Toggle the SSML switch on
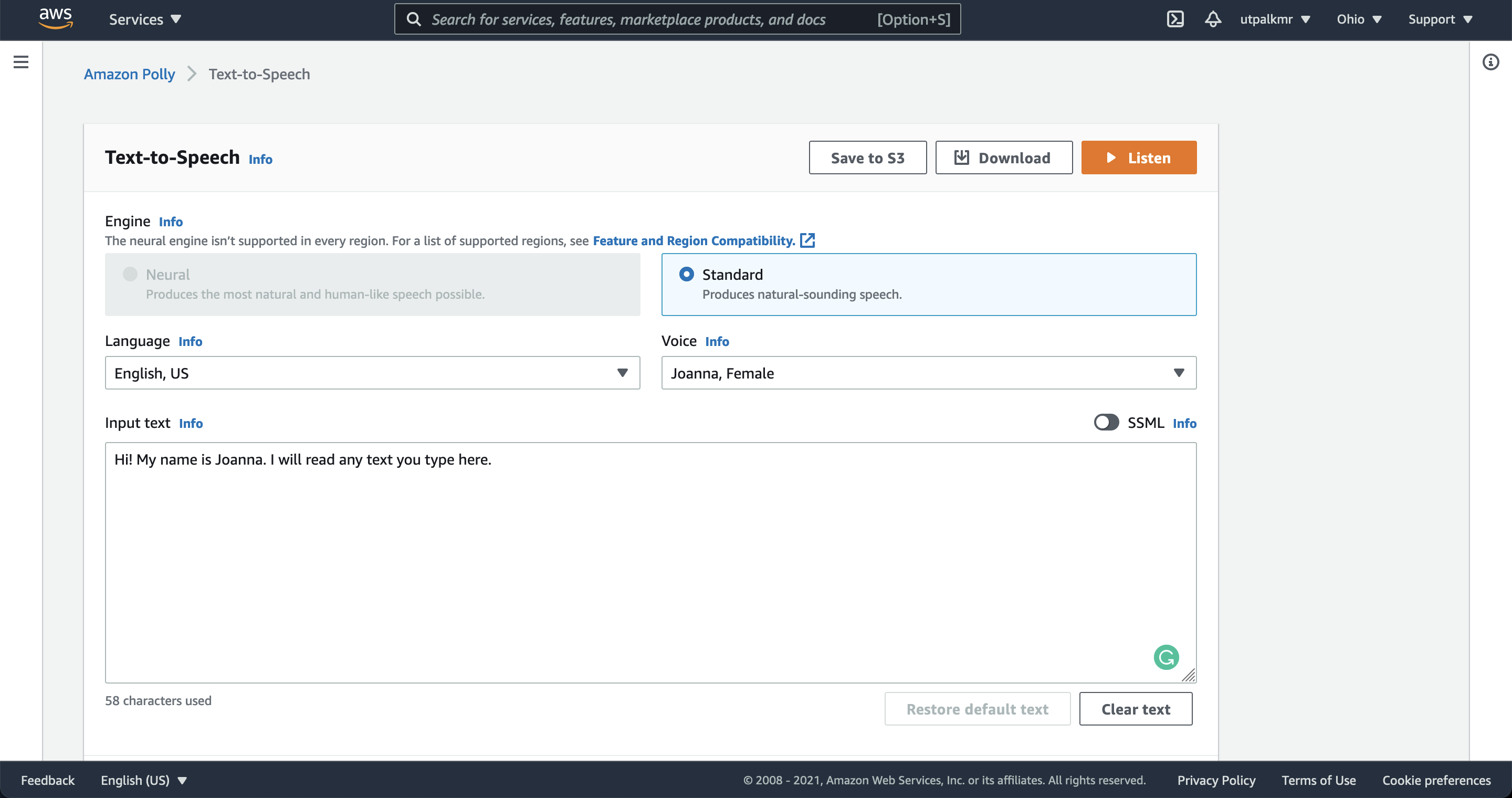 1106,423
